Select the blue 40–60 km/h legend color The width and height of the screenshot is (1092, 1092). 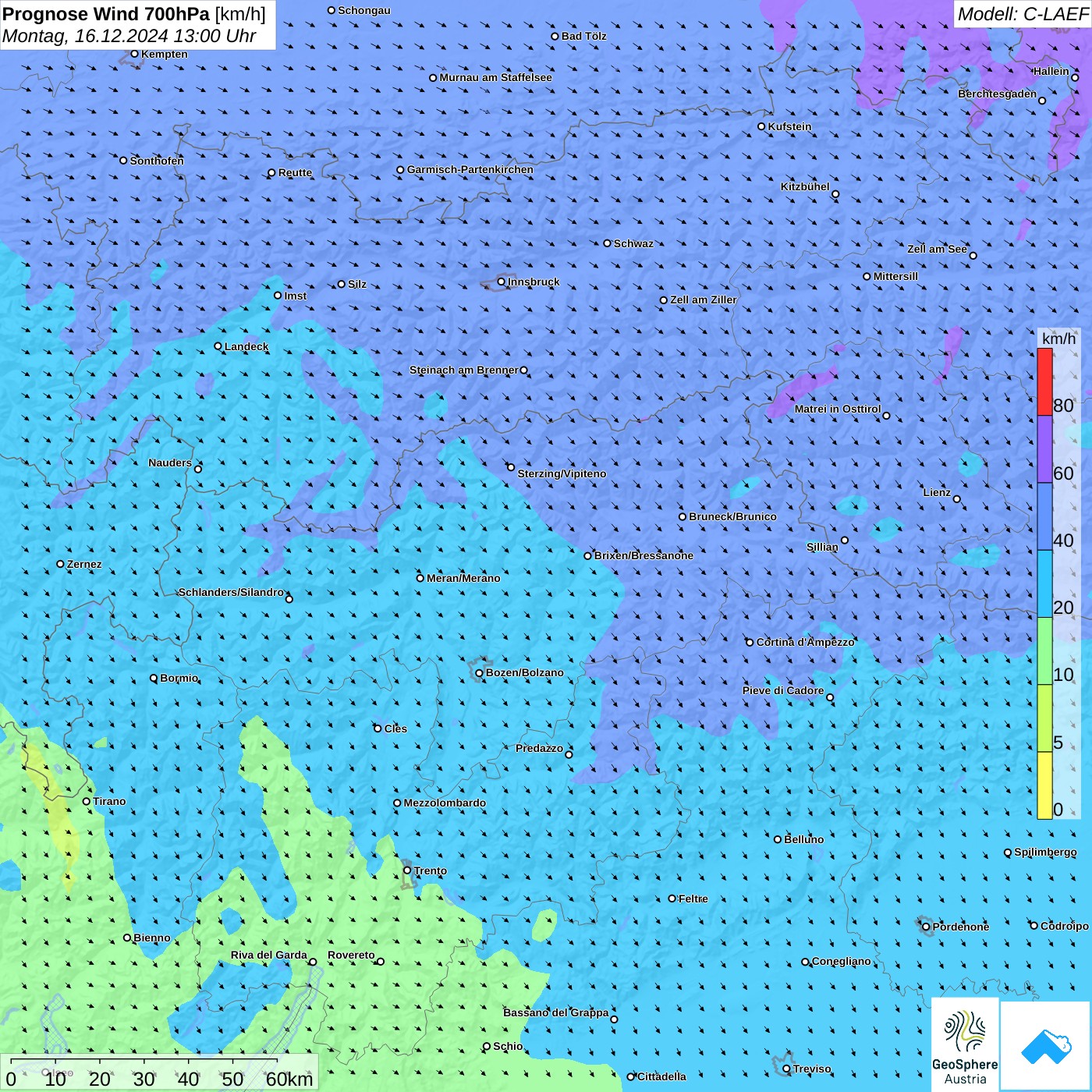pyautogui.click(x=1044, y=517)
